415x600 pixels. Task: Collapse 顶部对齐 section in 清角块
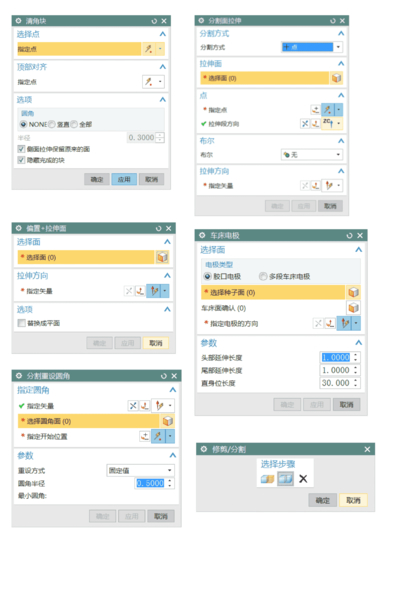pyautogui.click(x=163, y=67)
